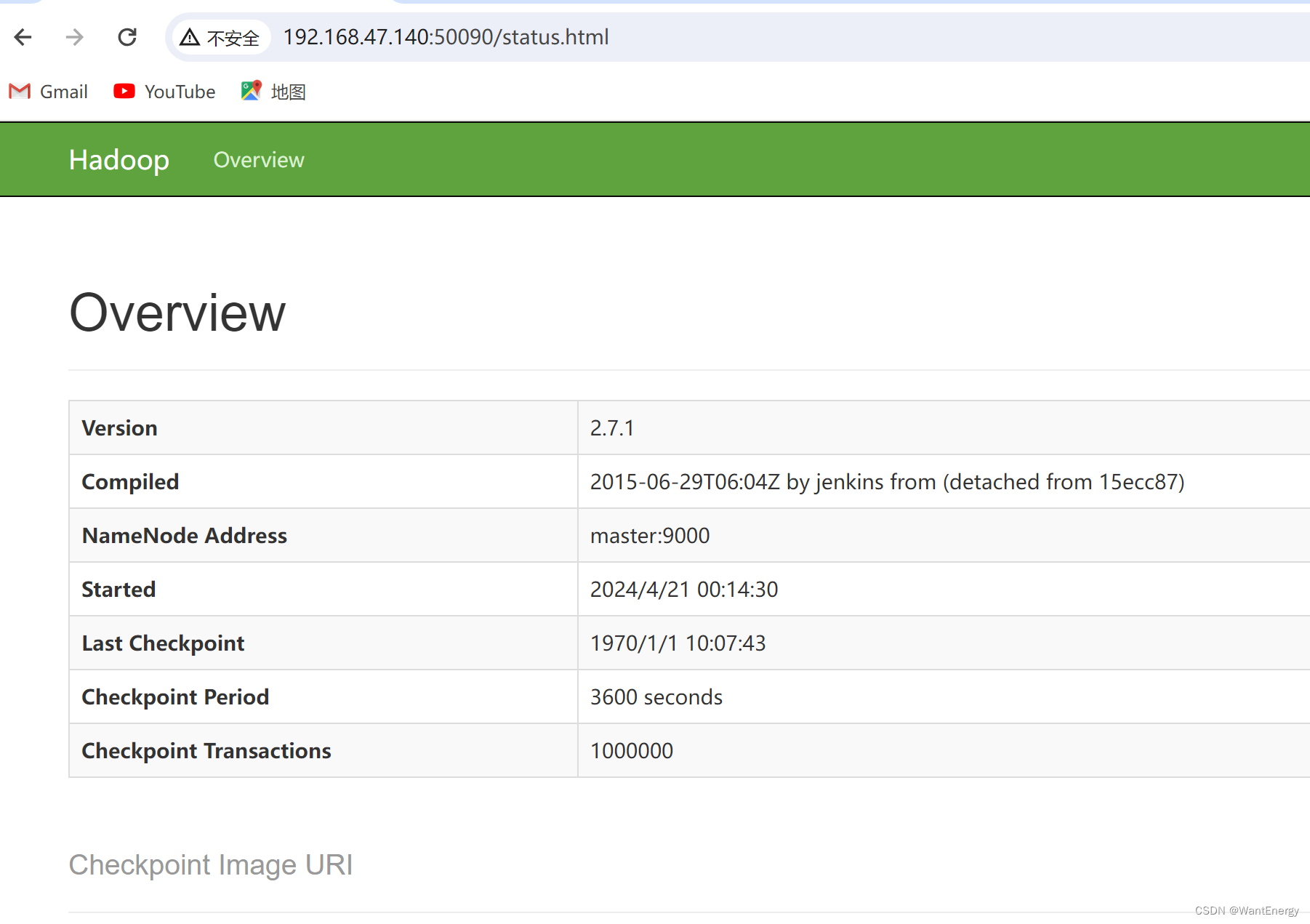The width and height of the screenshot is (1310, 924).
Task: Select the Compiled row label
Action: pyautogui.click(x=130, y=482)
